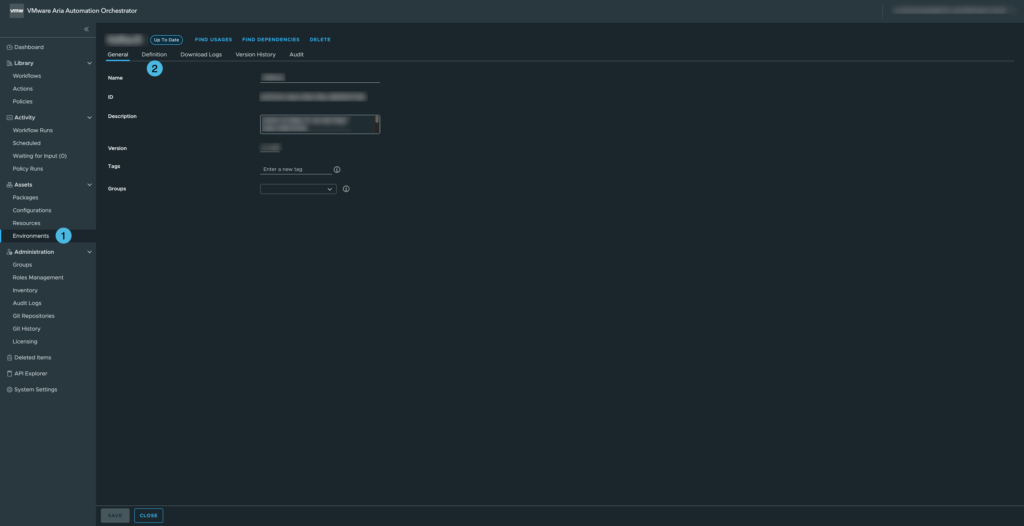Open the Download Logs tab
The image size is (1024, 526).
click(x=201, y=54)
